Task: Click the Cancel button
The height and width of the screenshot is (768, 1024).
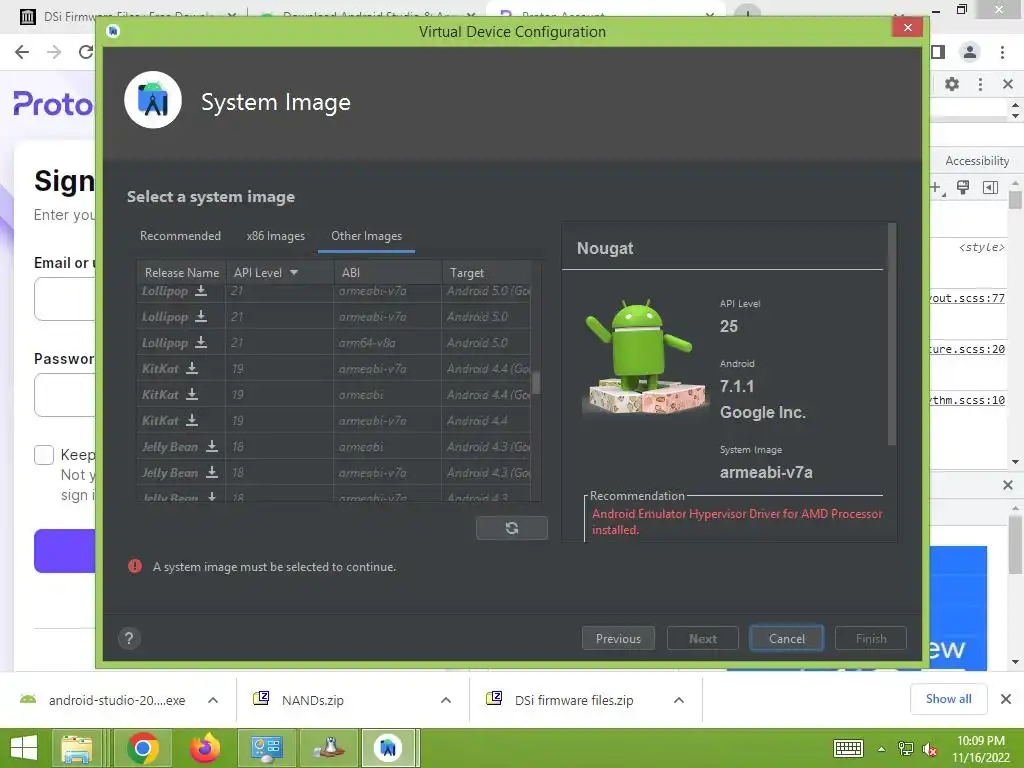Action: (x=786, y=638)
